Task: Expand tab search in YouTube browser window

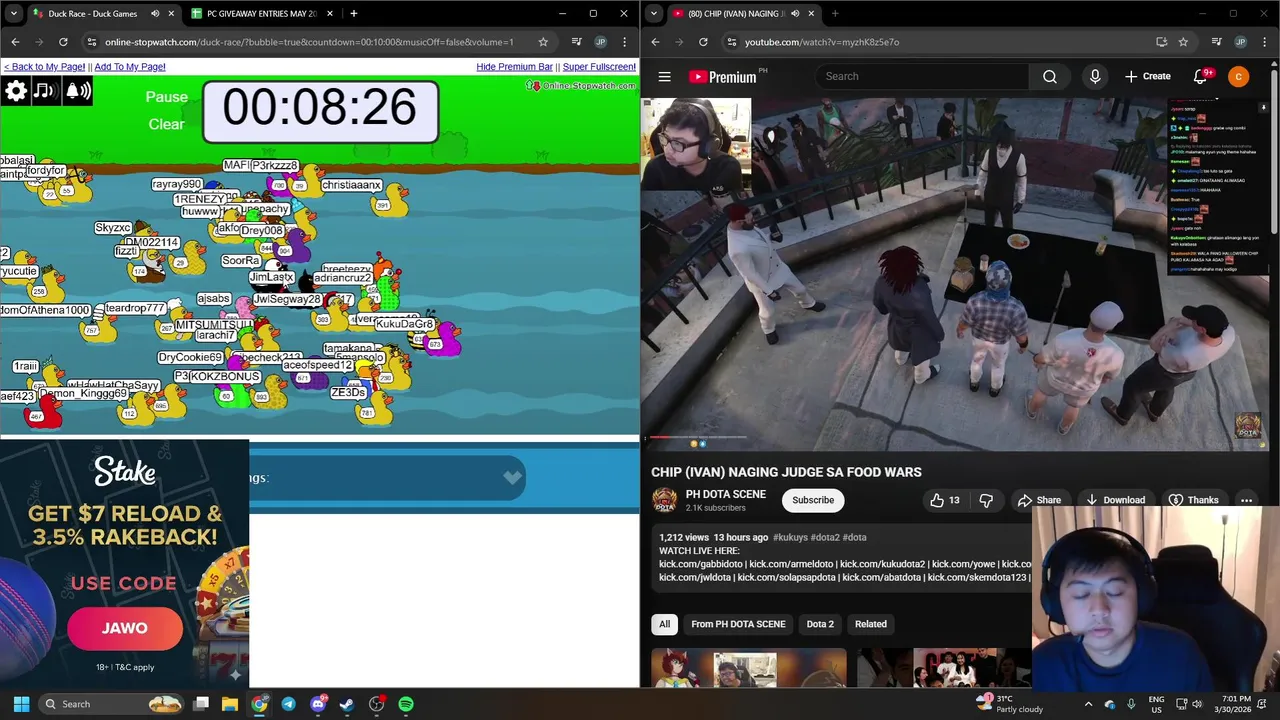Action: coord(655,14)
